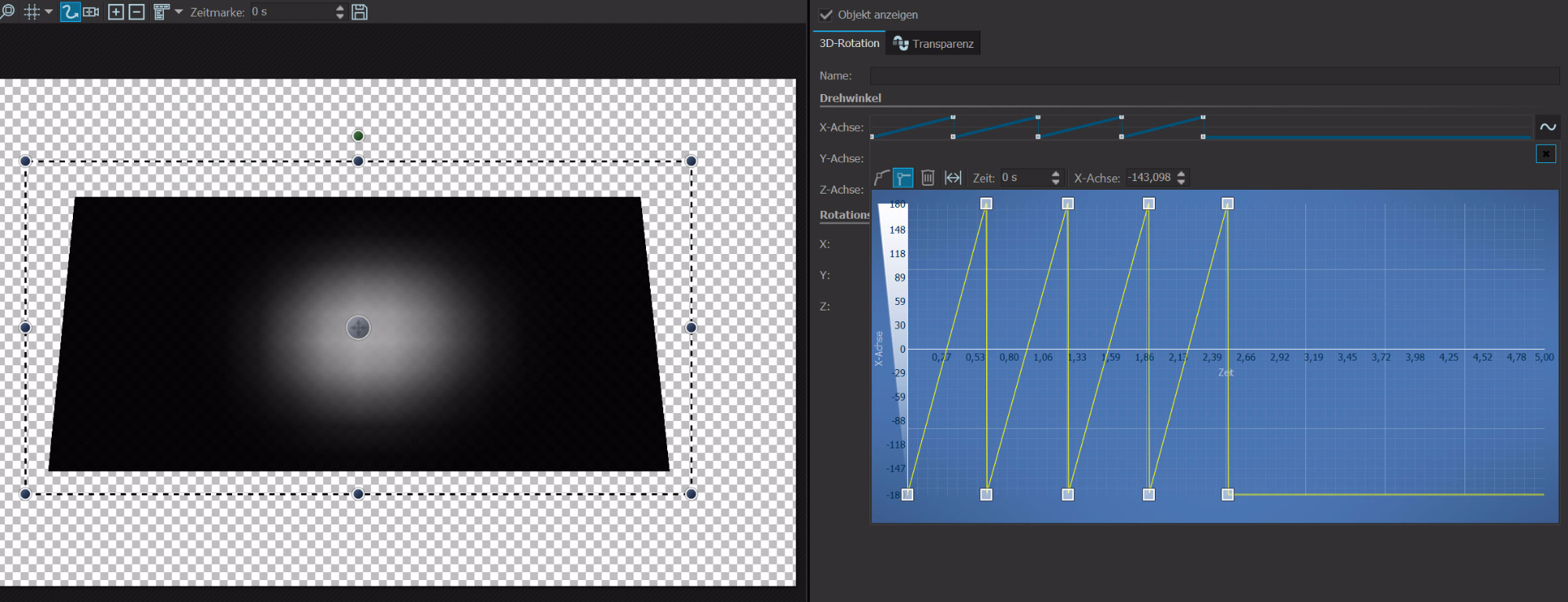Toggle the motion path tool
Image resolution: width=1568 pixels, height=602 pixels.
point(71,12)
